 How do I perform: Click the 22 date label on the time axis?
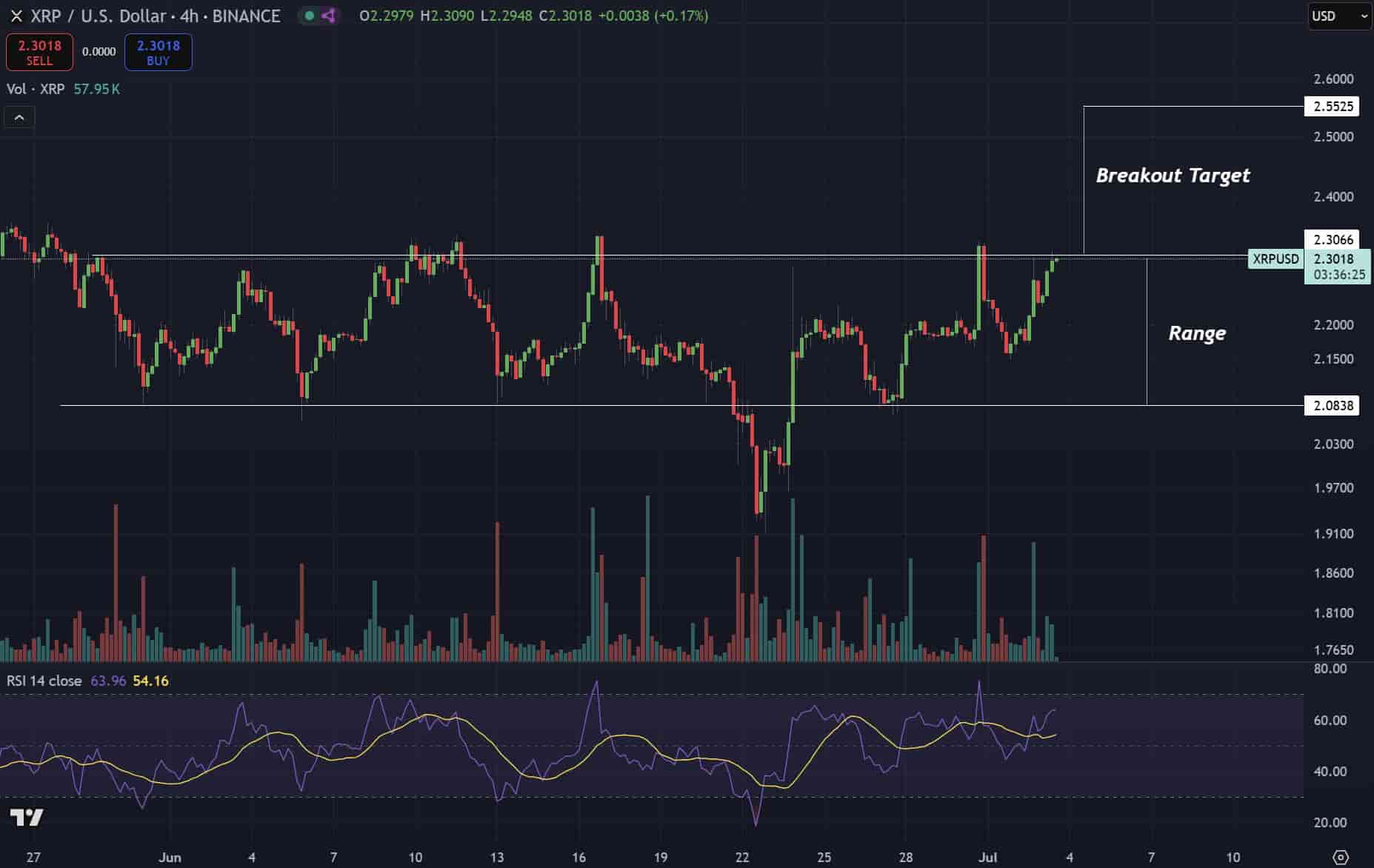(x=742, y=858)
